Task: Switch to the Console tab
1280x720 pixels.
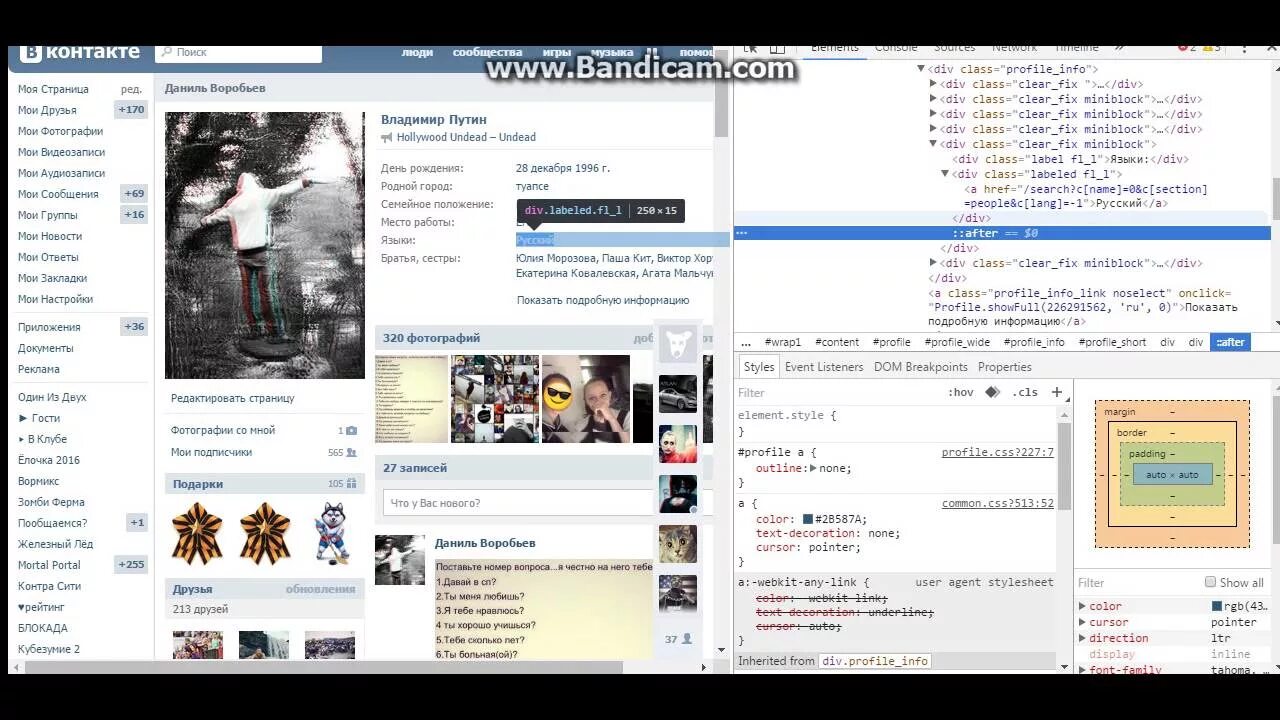Action: (x=896, y=48)
